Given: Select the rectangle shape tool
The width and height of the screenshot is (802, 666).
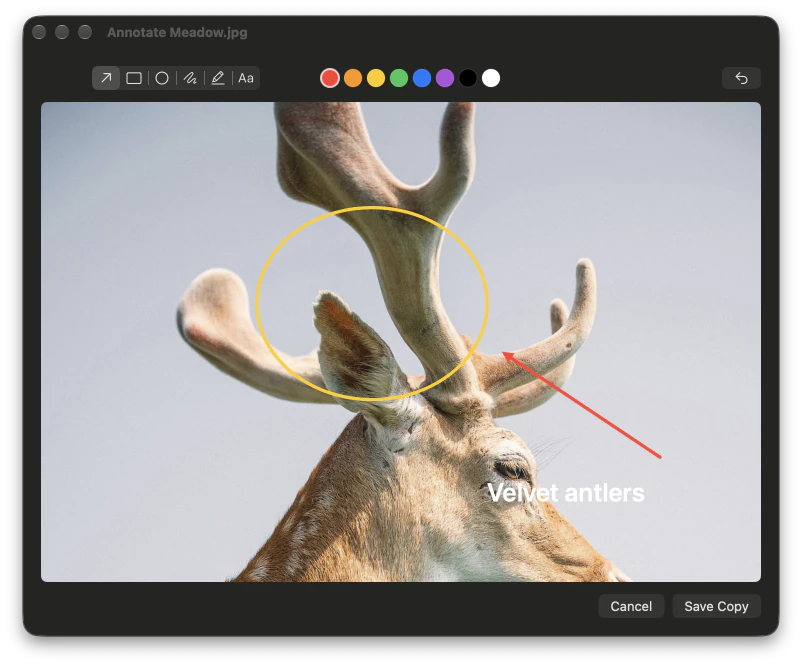Looking at the screenshot, I should [x=134, y=78].
